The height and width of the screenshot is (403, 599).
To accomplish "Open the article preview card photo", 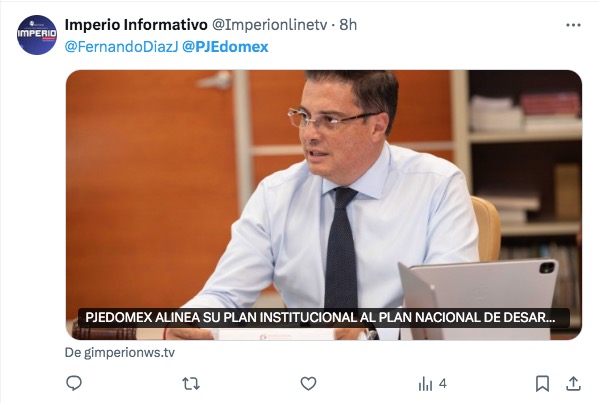I will (324, 205).
